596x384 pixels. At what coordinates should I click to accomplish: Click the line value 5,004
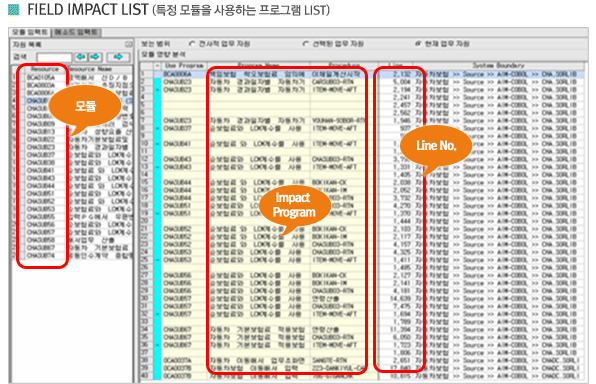coord(402,82)
